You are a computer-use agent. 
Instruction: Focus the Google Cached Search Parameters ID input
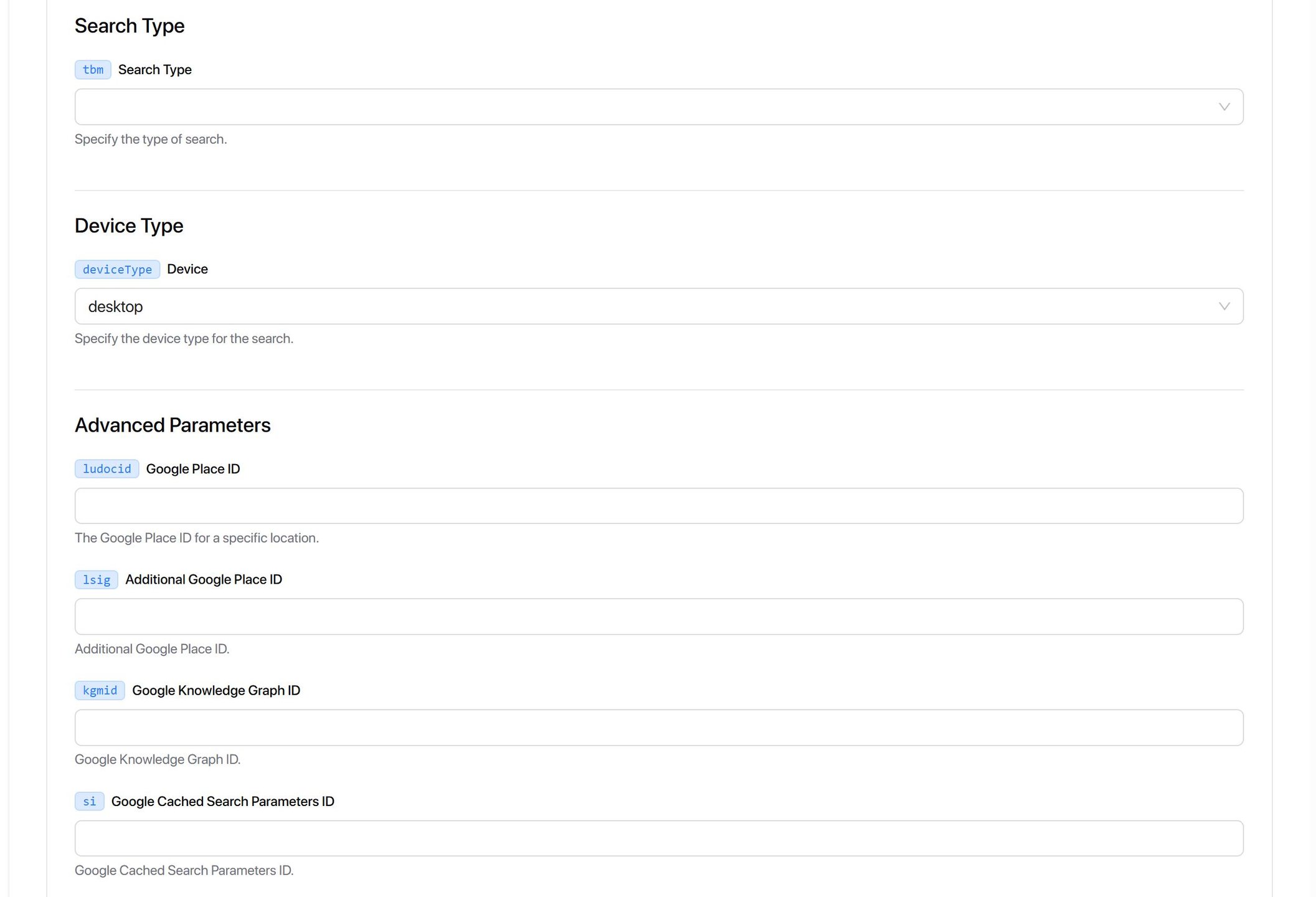click(658, 838)
